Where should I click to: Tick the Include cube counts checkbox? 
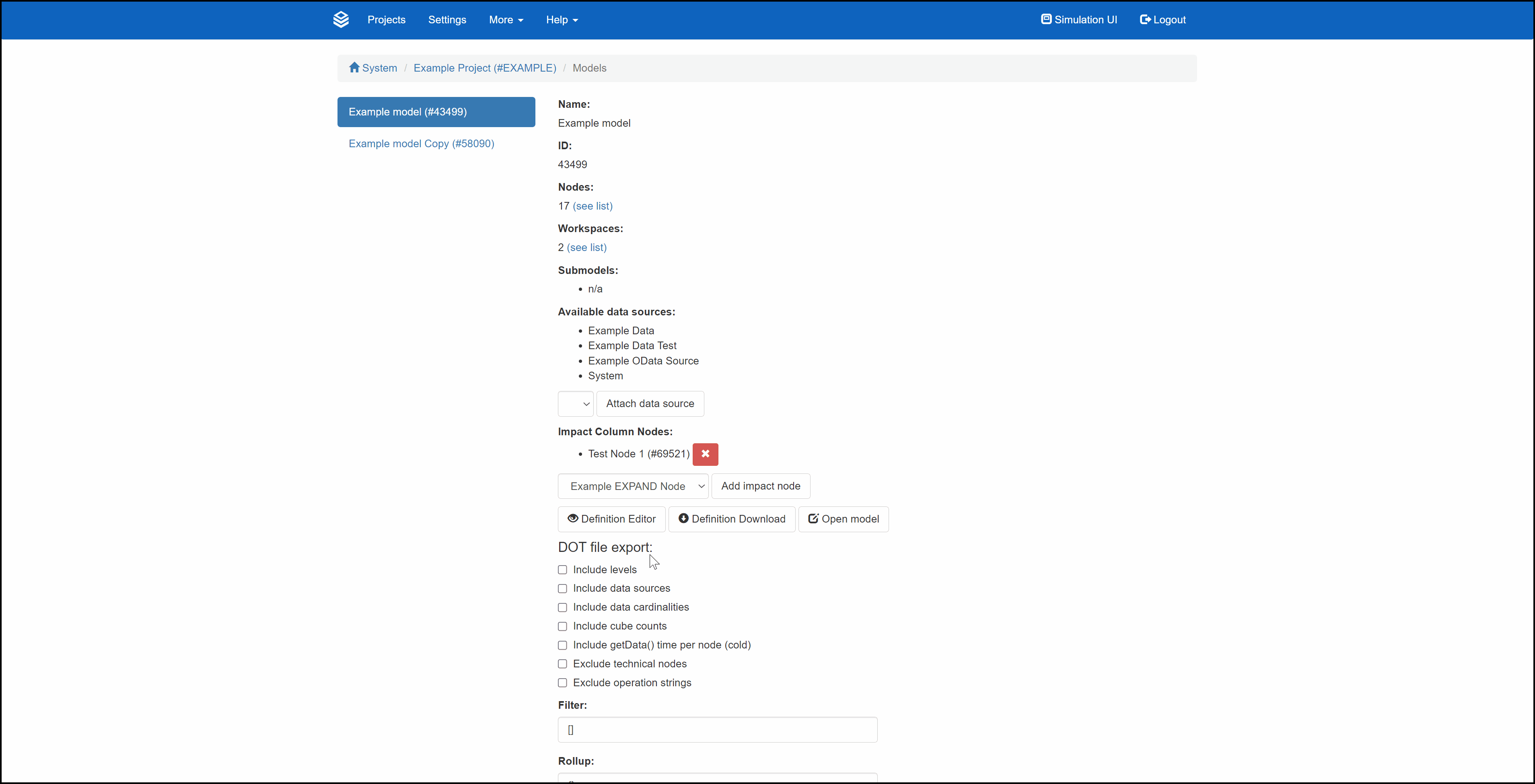pyautogui.click(x=562, y=626)
